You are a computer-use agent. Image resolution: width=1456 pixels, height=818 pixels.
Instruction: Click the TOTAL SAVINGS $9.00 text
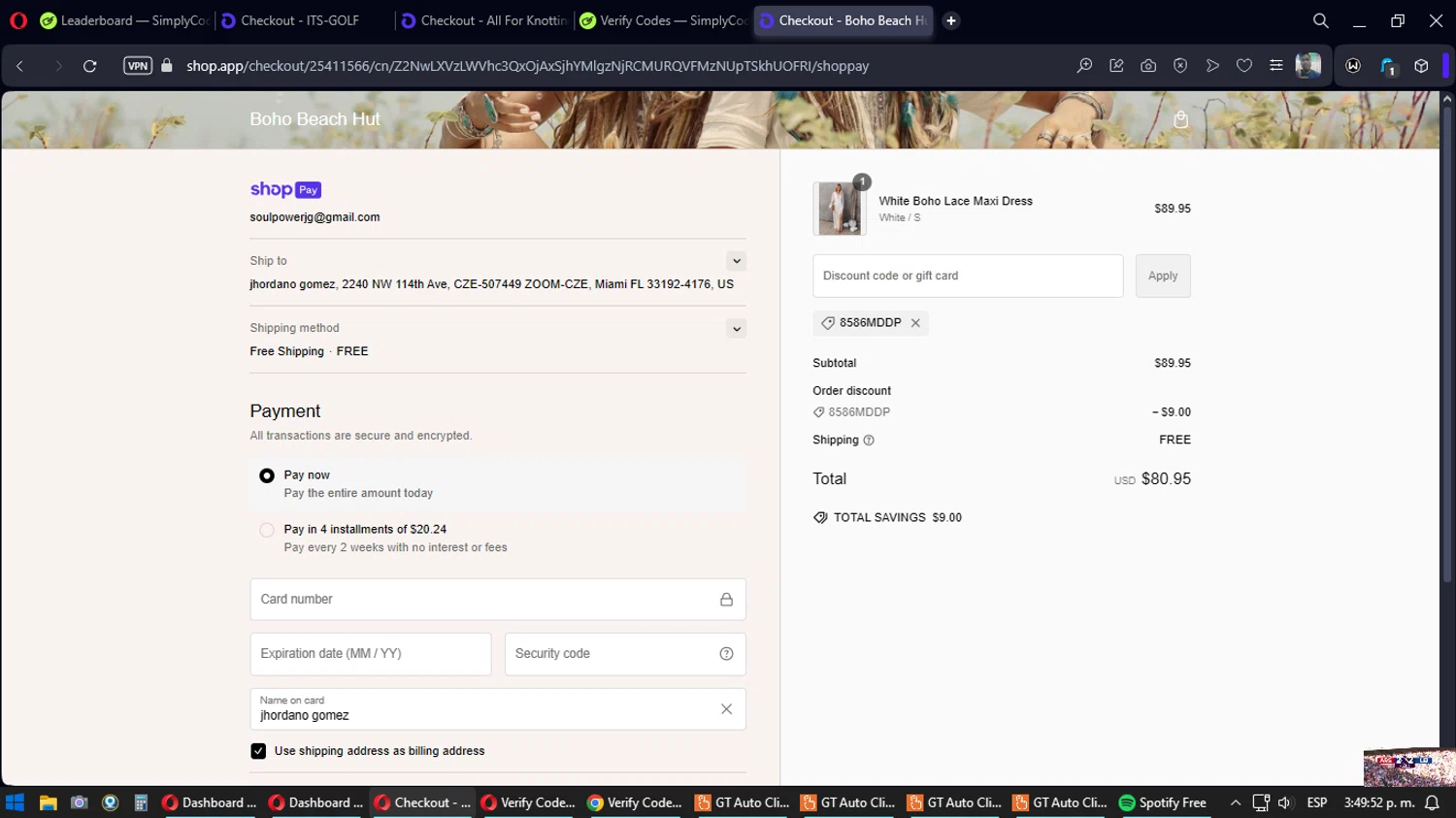click(898, 518)
